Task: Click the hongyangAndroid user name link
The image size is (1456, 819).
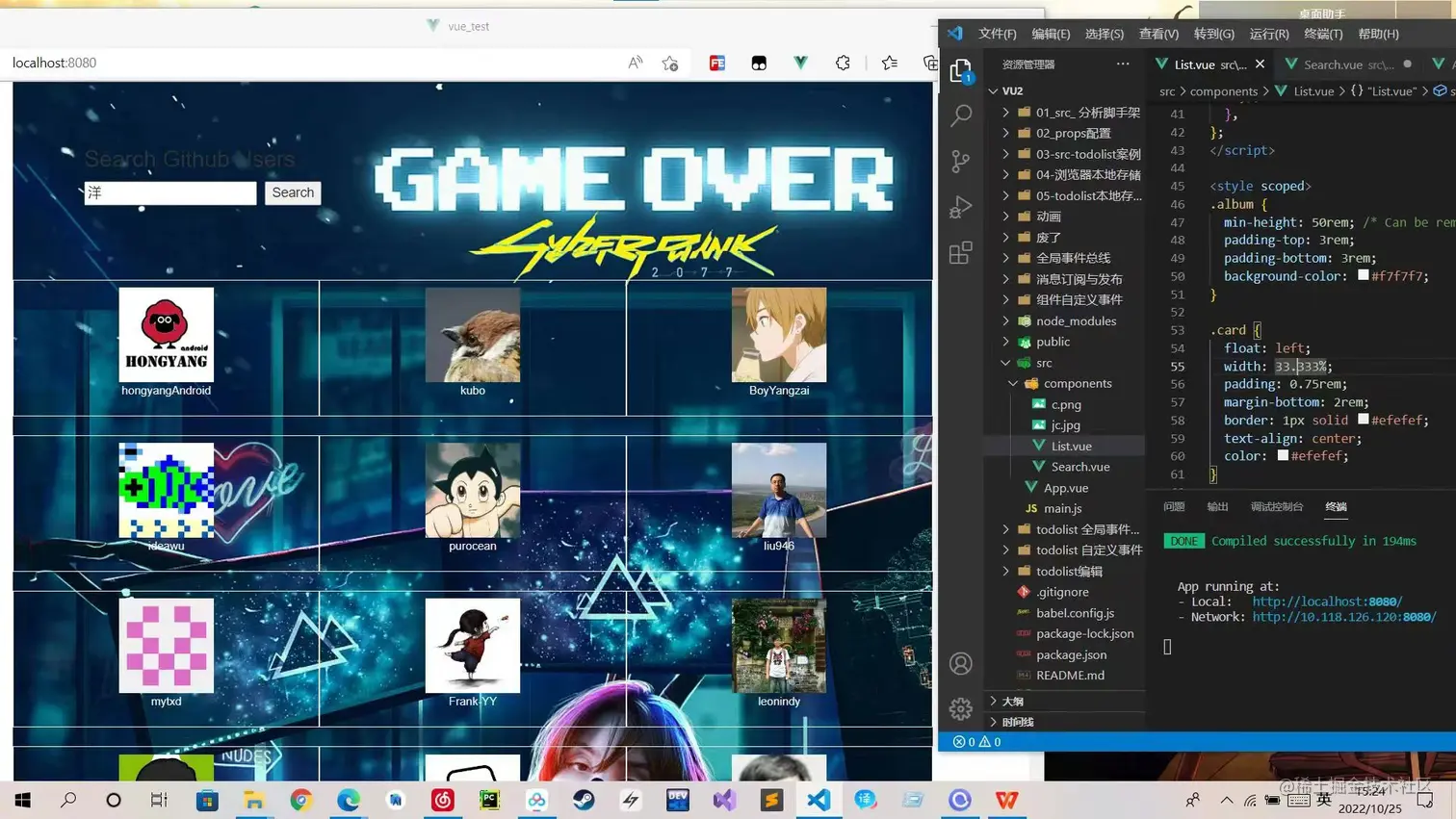Action: [166, 390]
